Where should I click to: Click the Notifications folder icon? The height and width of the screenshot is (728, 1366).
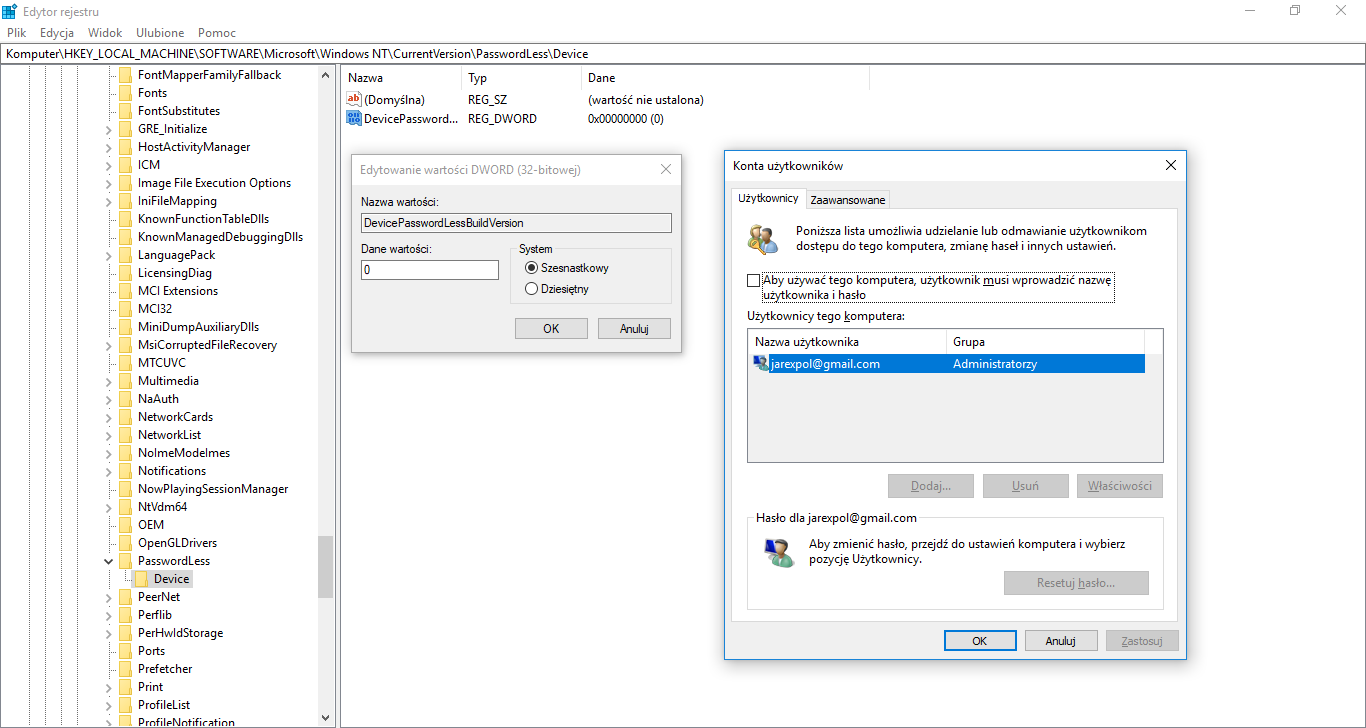125,471
